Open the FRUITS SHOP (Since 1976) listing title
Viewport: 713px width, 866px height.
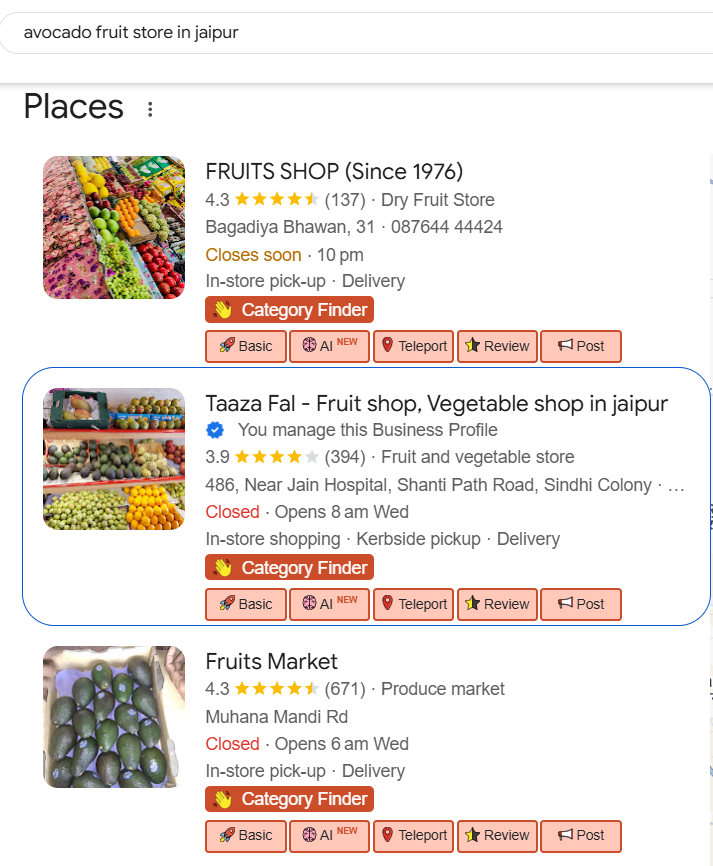[x=334, y=171]
